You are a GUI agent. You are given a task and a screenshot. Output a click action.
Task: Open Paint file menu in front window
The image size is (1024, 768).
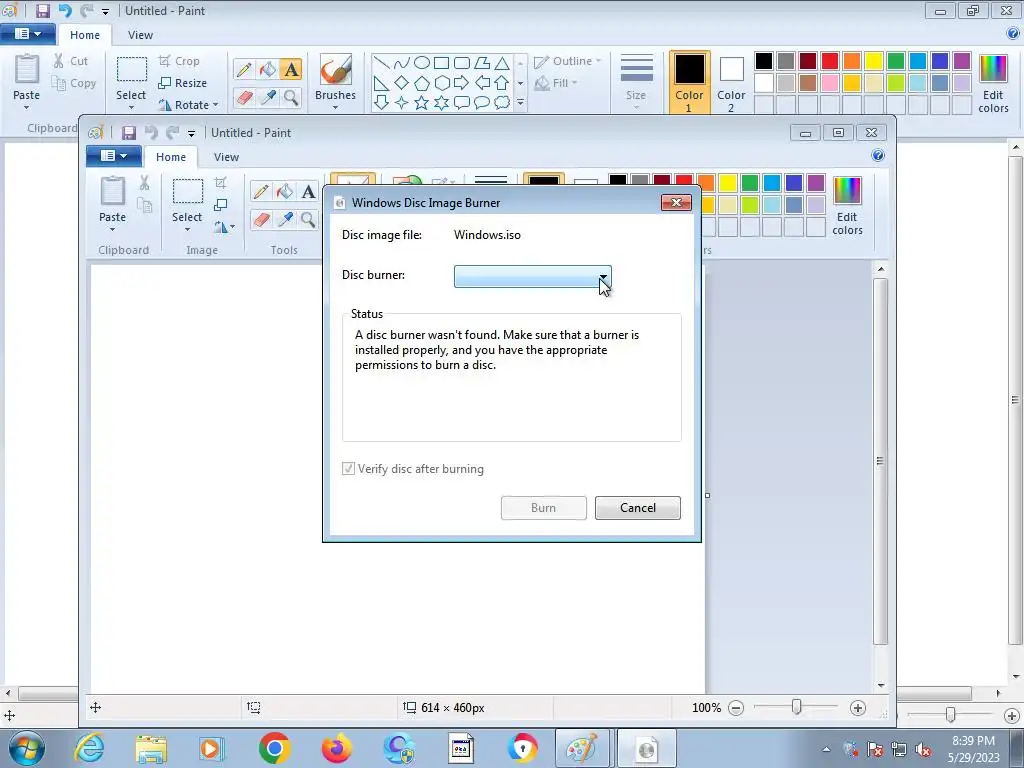[x=114, y=156]
